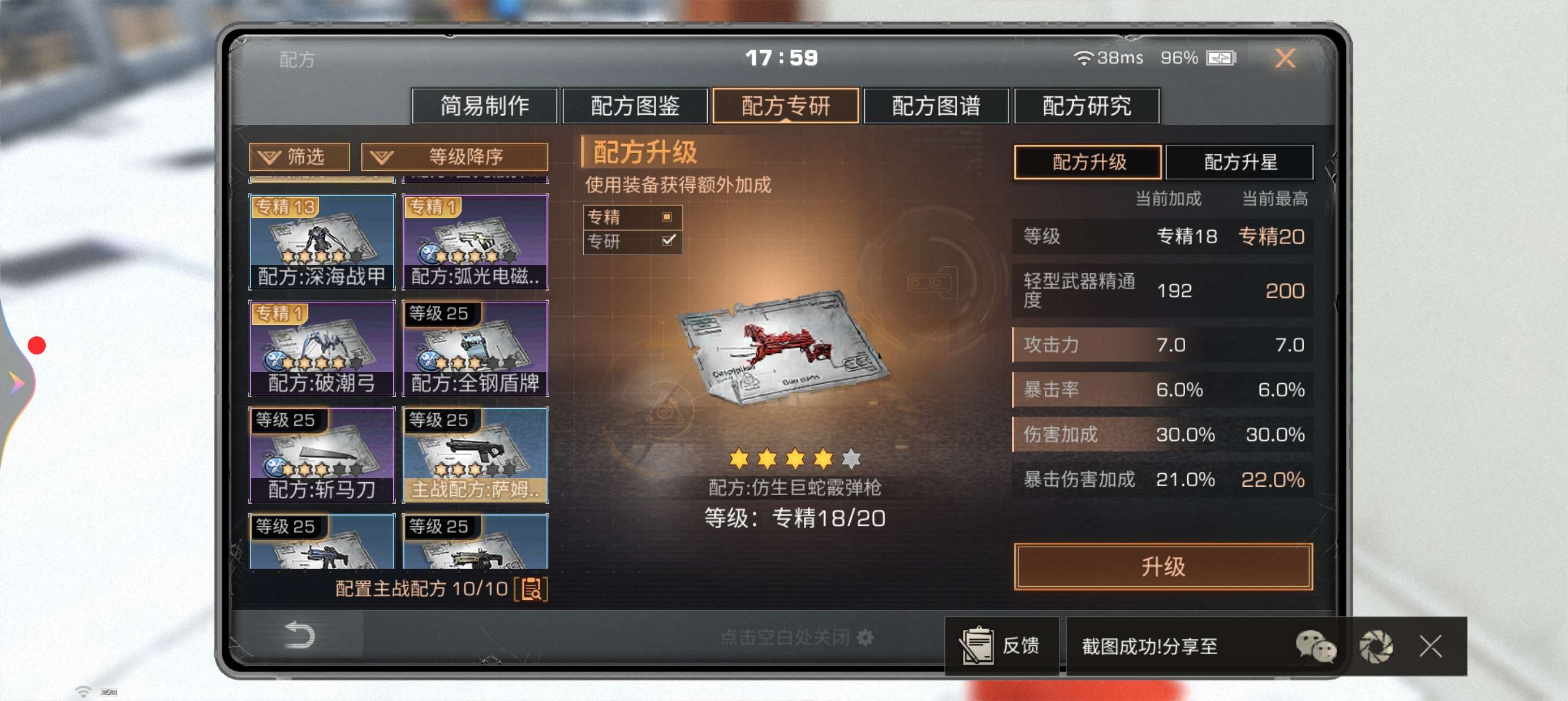Click the back arrow icon
The height and width of the screenshot is (701, 1568).
(299, 635)
